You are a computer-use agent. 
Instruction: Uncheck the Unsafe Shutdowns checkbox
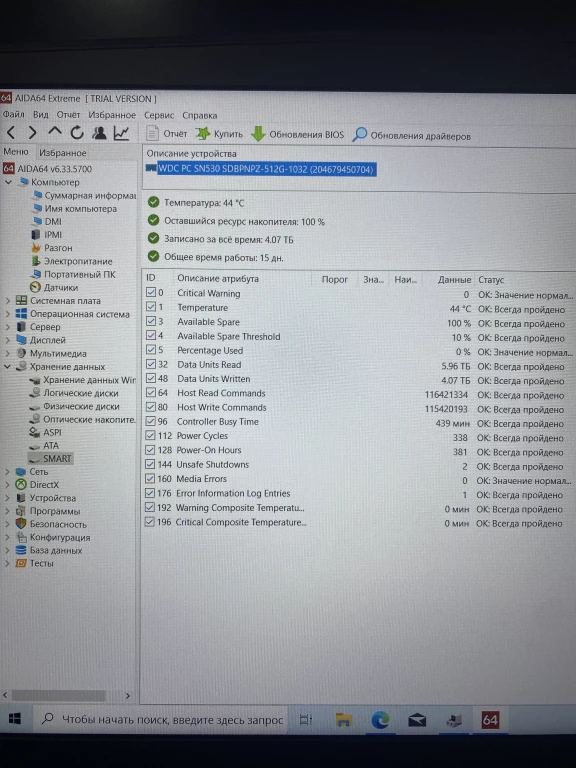click(150, 464)
